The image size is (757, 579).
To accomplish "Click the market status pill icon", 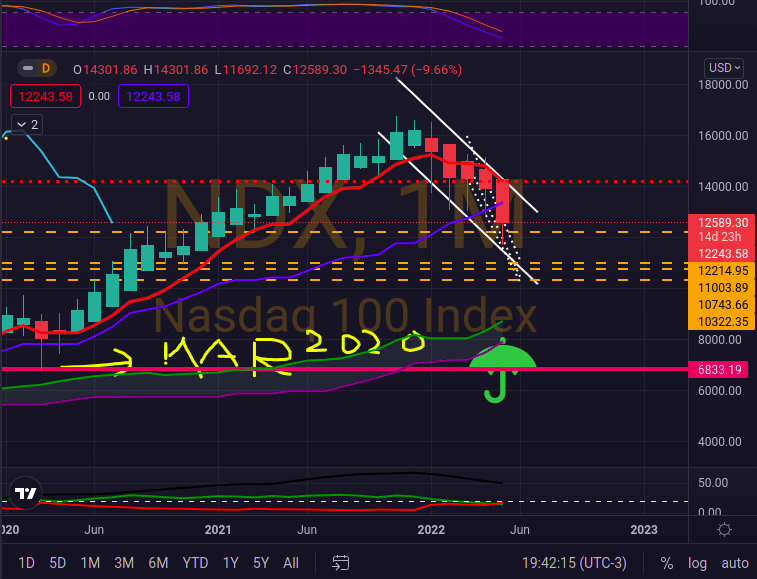I will tap(28, 69).
